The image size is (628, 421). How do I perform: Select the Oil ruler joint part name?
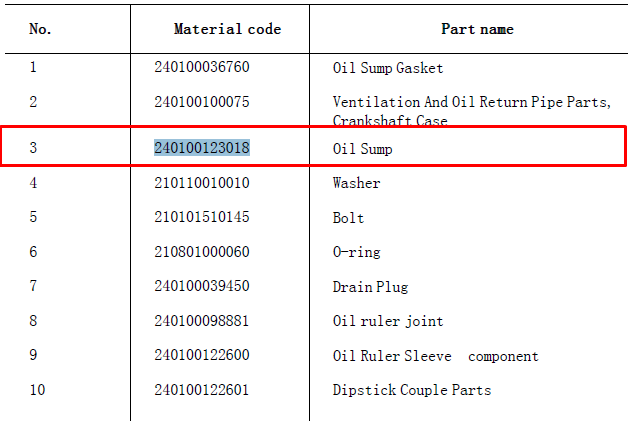388,321
